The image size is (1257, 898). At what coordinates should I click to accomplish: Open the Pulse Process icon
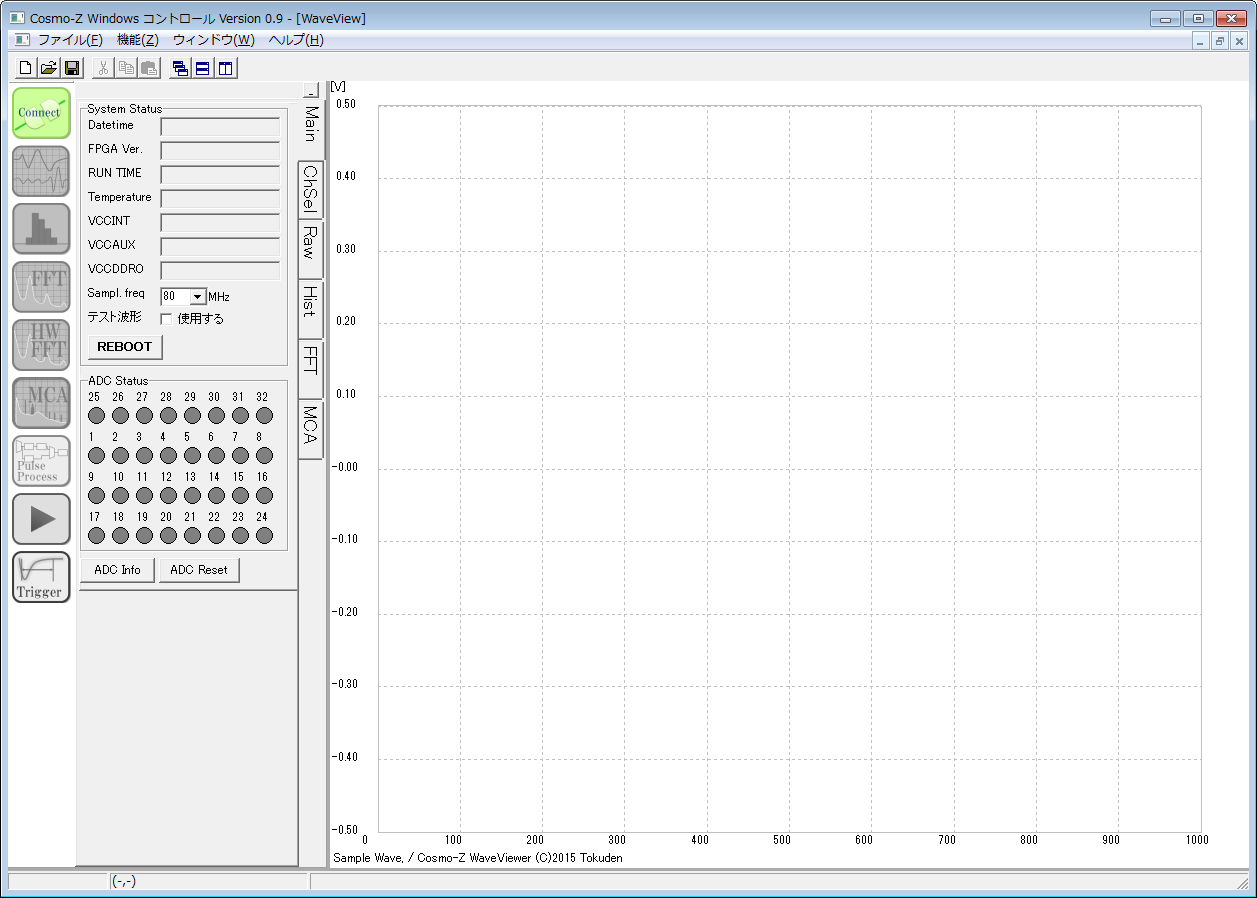tap(41, 461)
